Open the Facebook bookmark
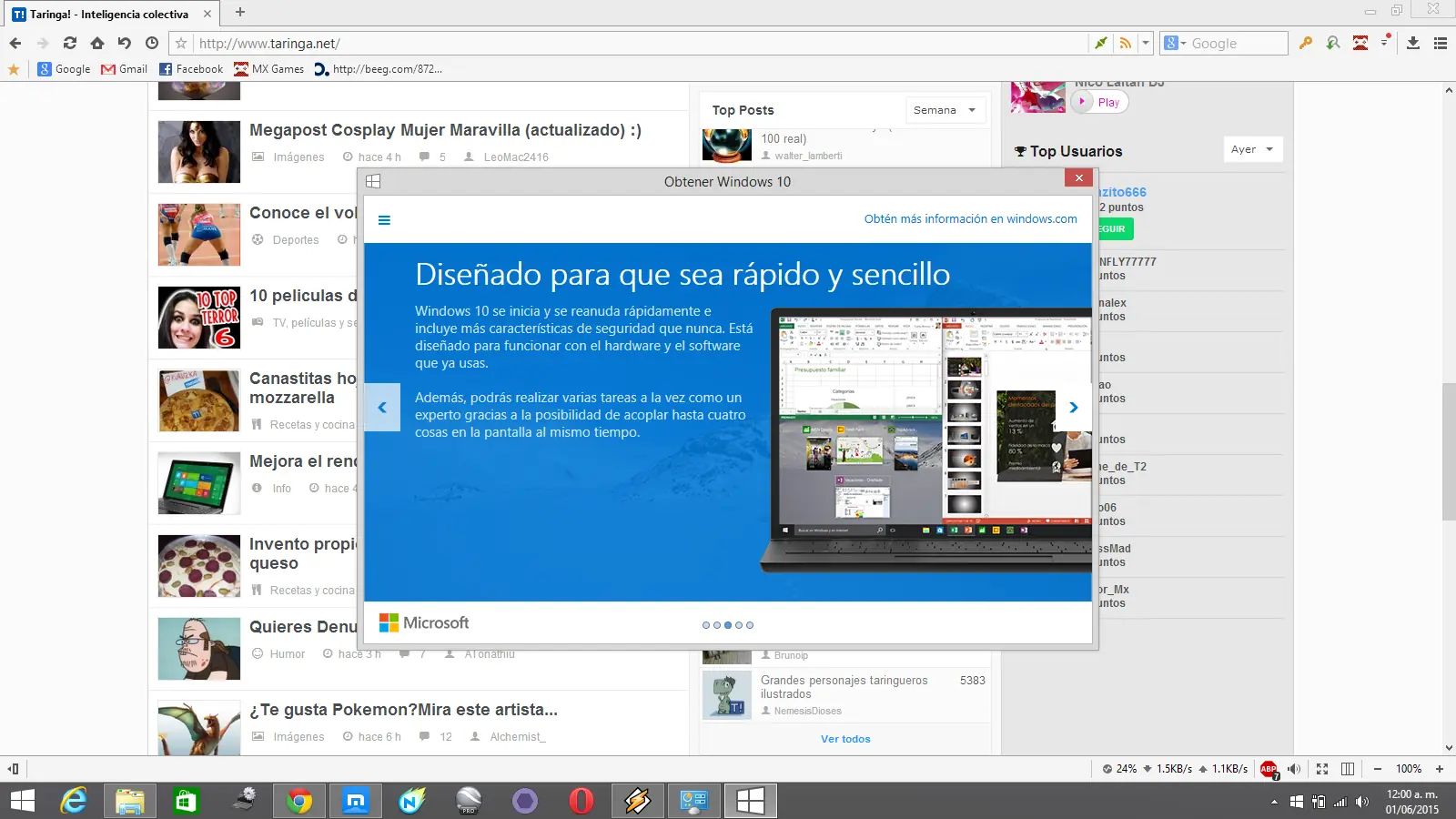1456x819 pixels. pos(191,69)
